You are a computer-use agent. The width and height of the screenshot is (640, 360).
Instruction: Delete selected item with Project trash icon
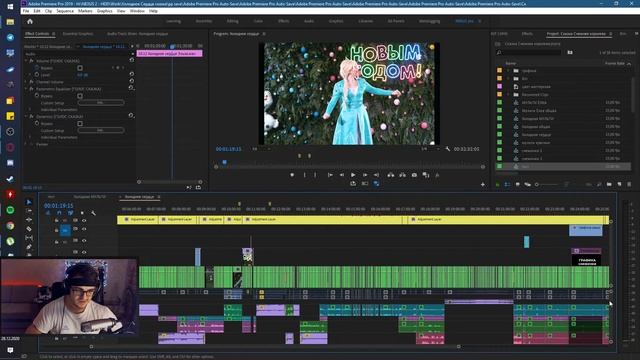click(629, 184)
